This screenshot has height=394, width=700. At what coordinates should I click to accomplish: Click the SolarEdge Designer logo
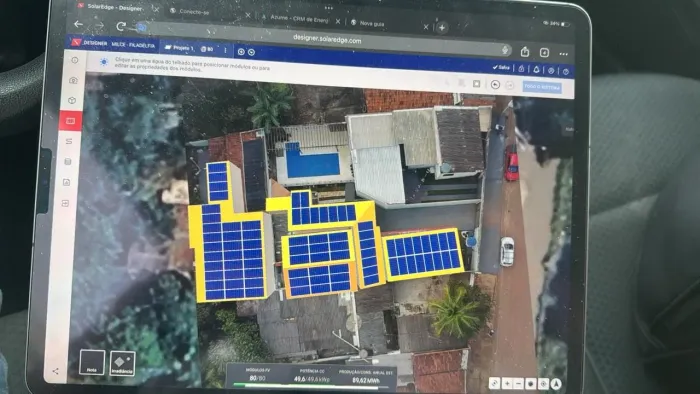tap(76, 42)
